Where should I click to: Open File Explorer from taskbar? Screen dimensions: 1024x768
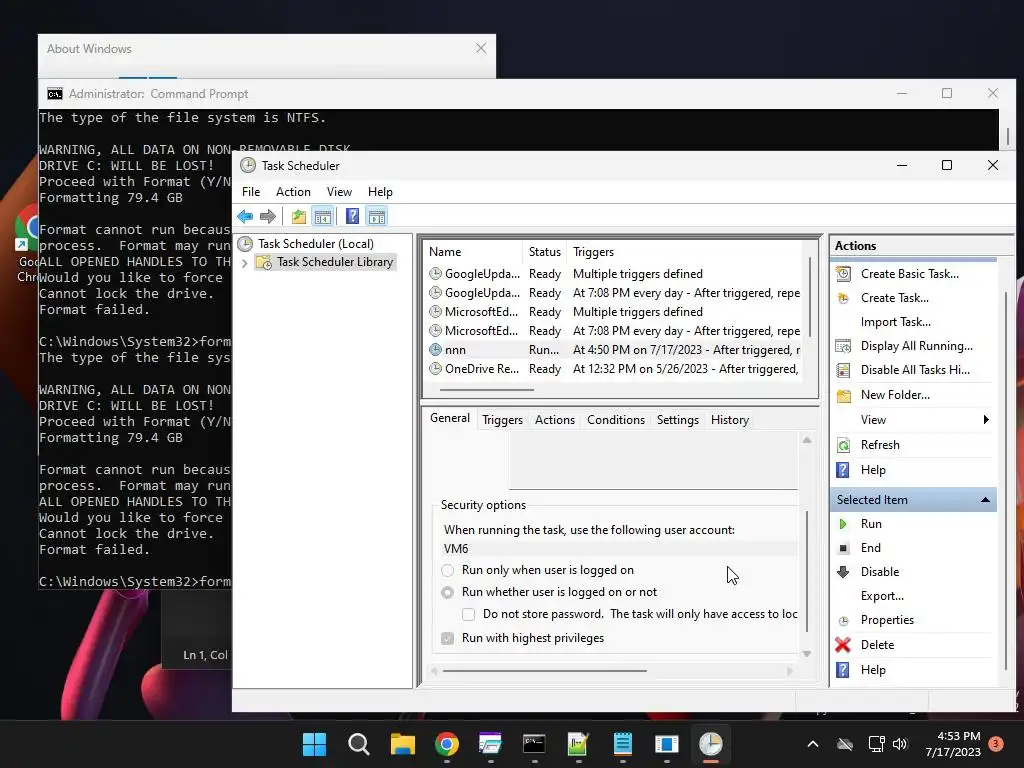click(x=402, y=744)
